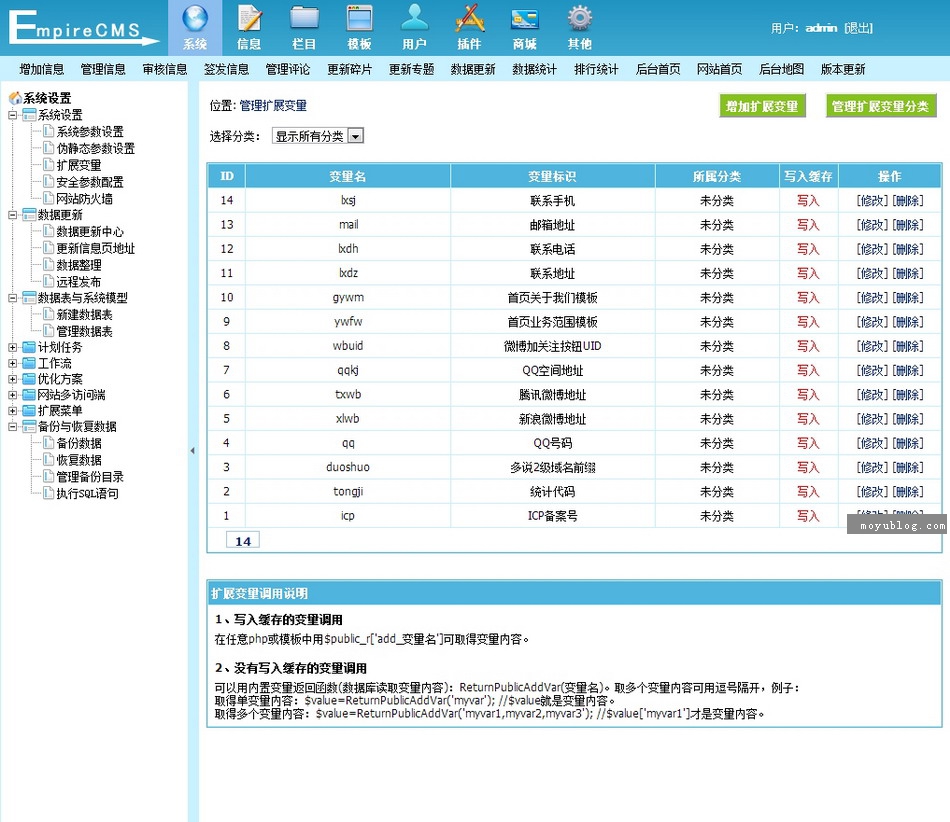Click the 首页关于我们模板 cell
Screen dimensions: 950x822
point(553,297)
